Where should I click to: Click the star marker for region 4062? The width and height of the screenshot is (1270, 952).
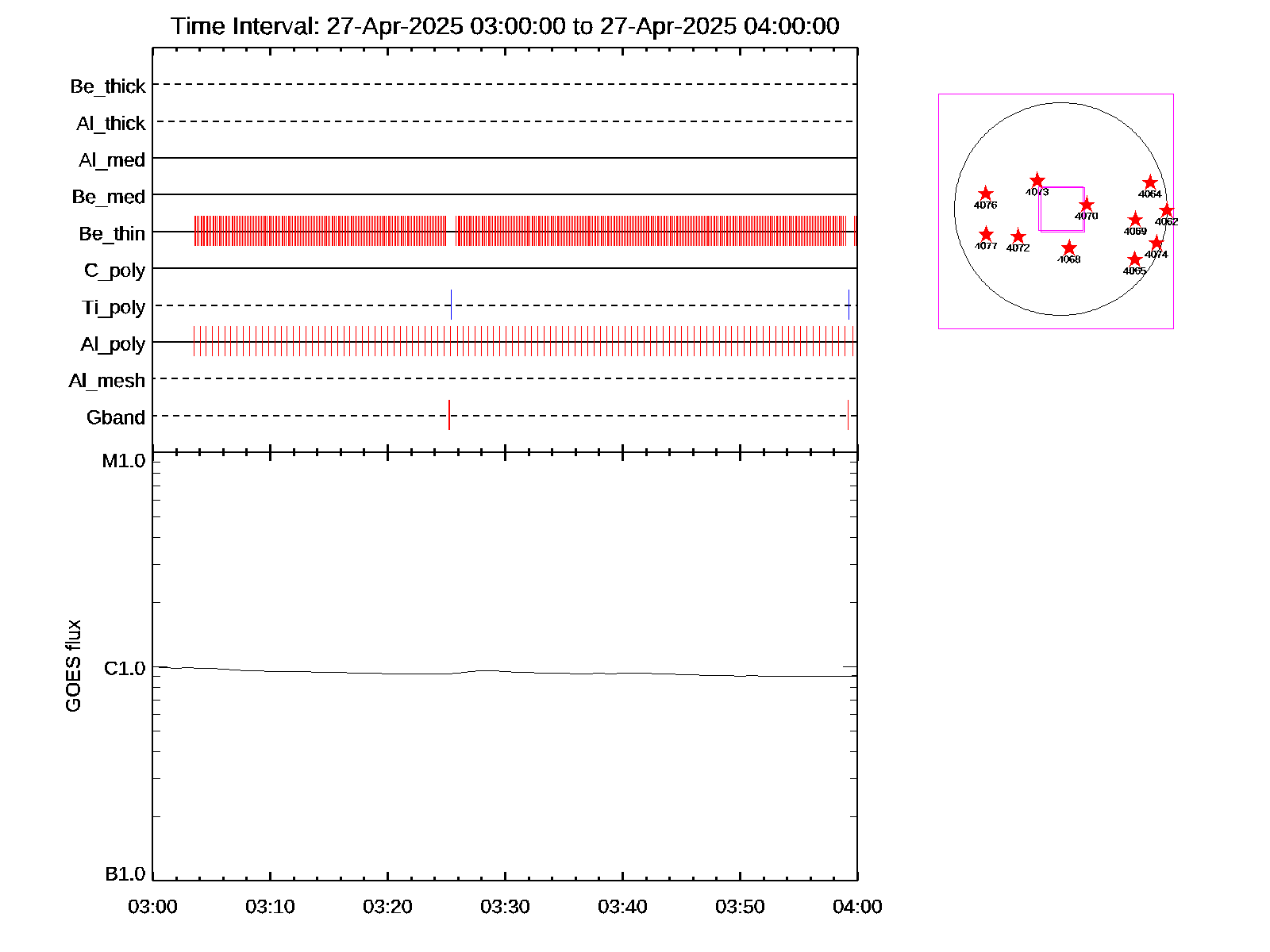[1167, 210]
